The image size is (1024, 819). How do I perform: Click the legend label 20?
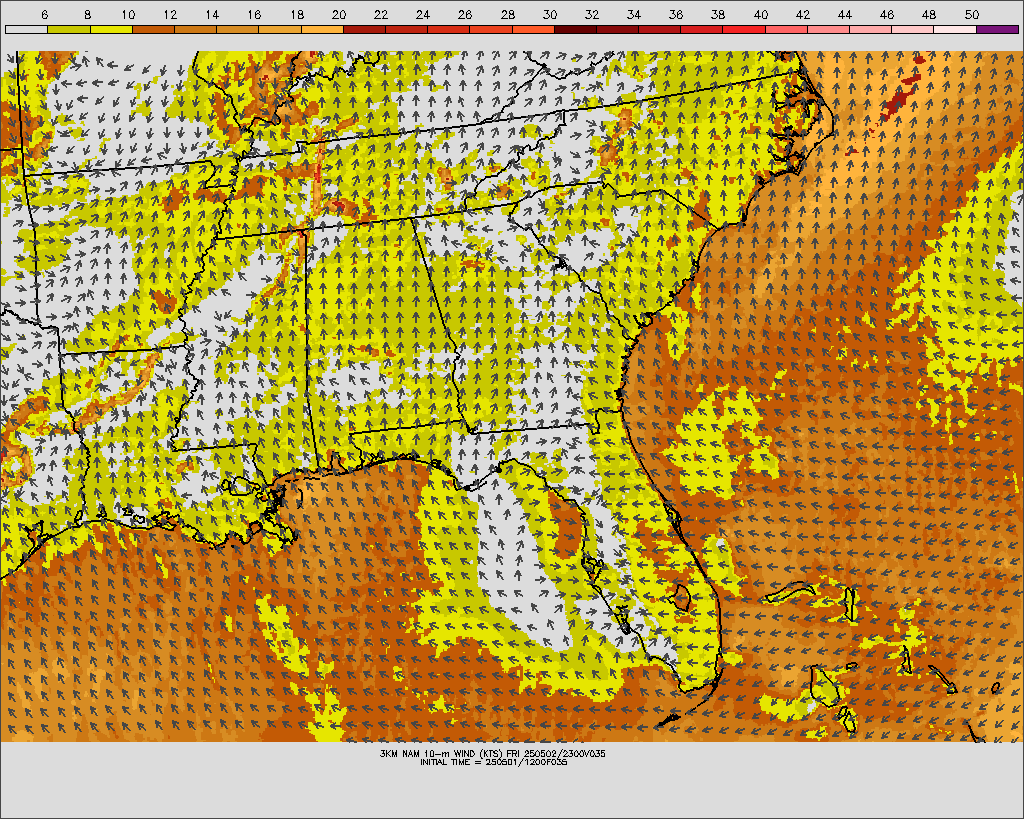point(338,14)
